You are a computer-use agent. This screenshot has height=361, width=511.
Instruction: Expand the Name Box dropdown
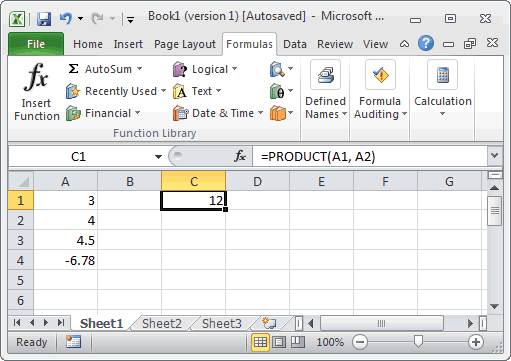pyautogui.click(x=158, y=156)
